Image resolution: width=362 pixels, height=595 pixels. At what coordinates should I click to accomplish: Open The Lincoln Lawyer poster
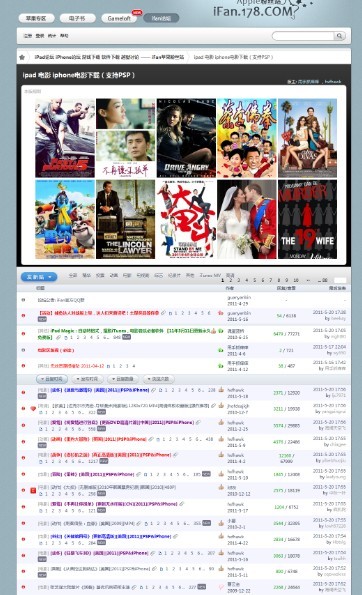(125, 219)
